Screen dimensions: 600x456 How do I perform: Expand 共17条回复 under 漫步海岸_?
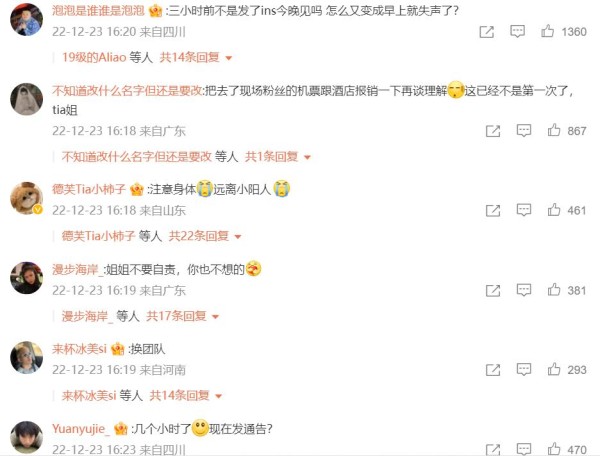183,316
